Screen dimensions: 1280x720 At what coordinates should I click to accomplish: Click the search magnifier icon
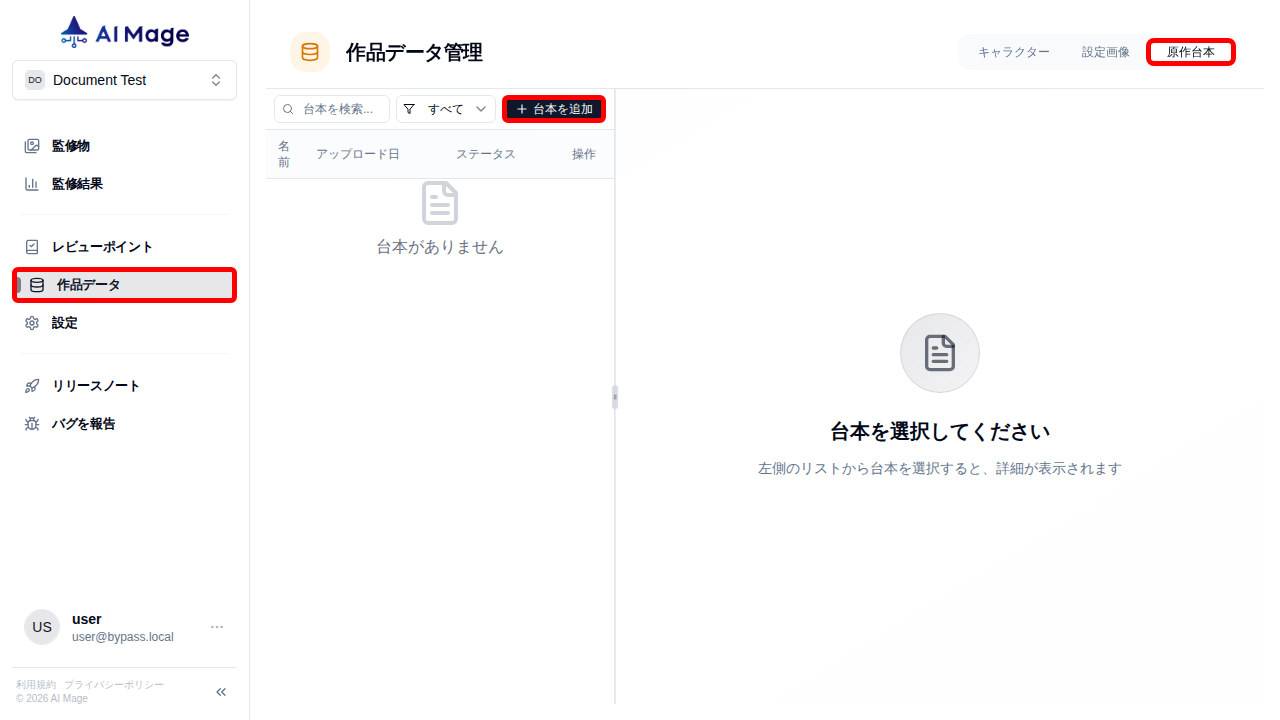tap(287, 108)
